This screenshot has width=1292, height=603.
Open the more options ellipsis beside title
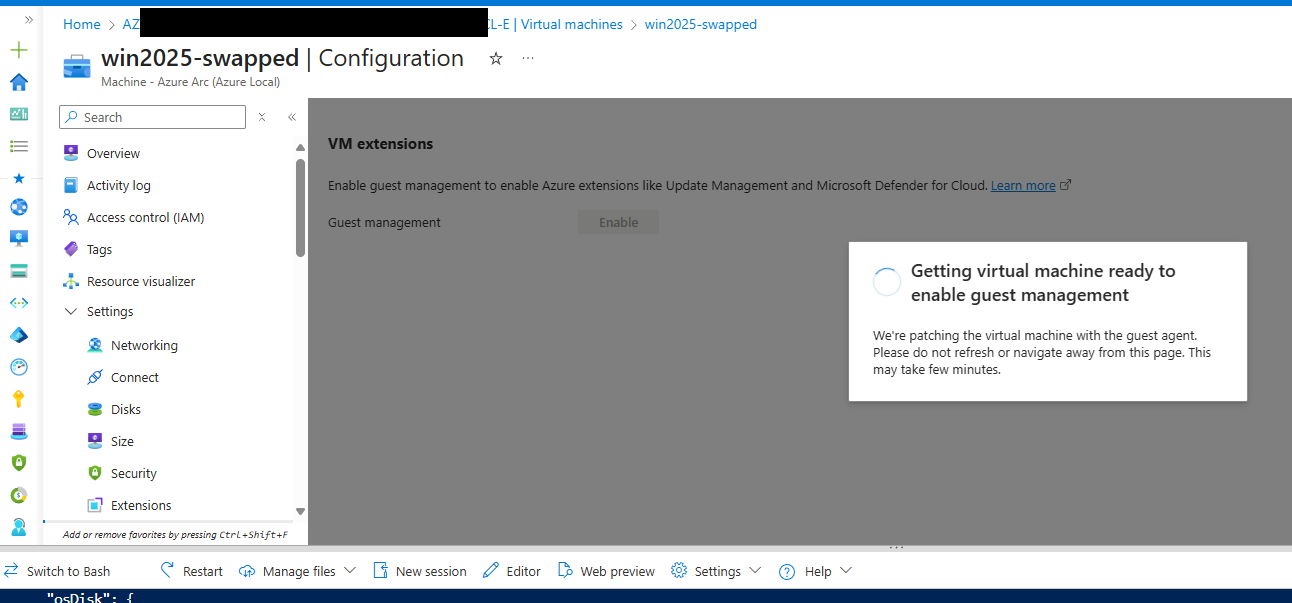528,58
